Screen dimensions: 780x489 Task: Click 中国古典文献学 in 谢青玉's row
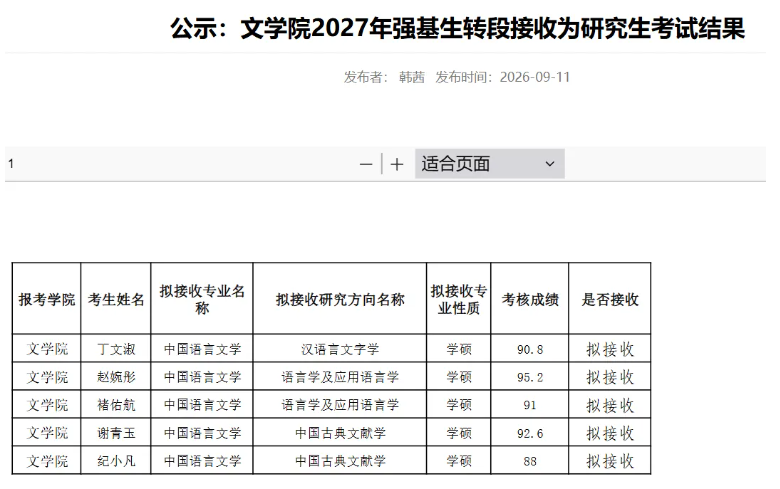click(340, 433)
